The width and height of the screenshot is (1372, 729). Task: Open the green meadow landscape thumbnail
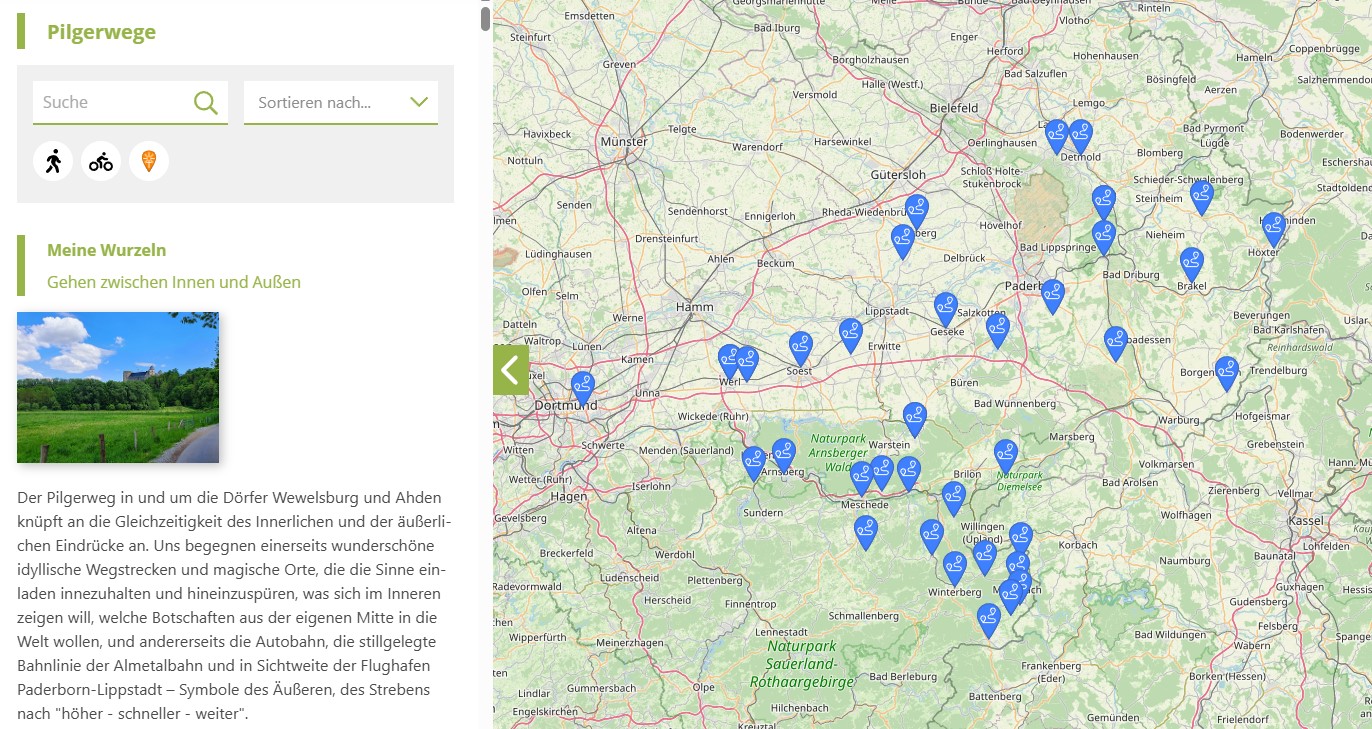point(118,387)
